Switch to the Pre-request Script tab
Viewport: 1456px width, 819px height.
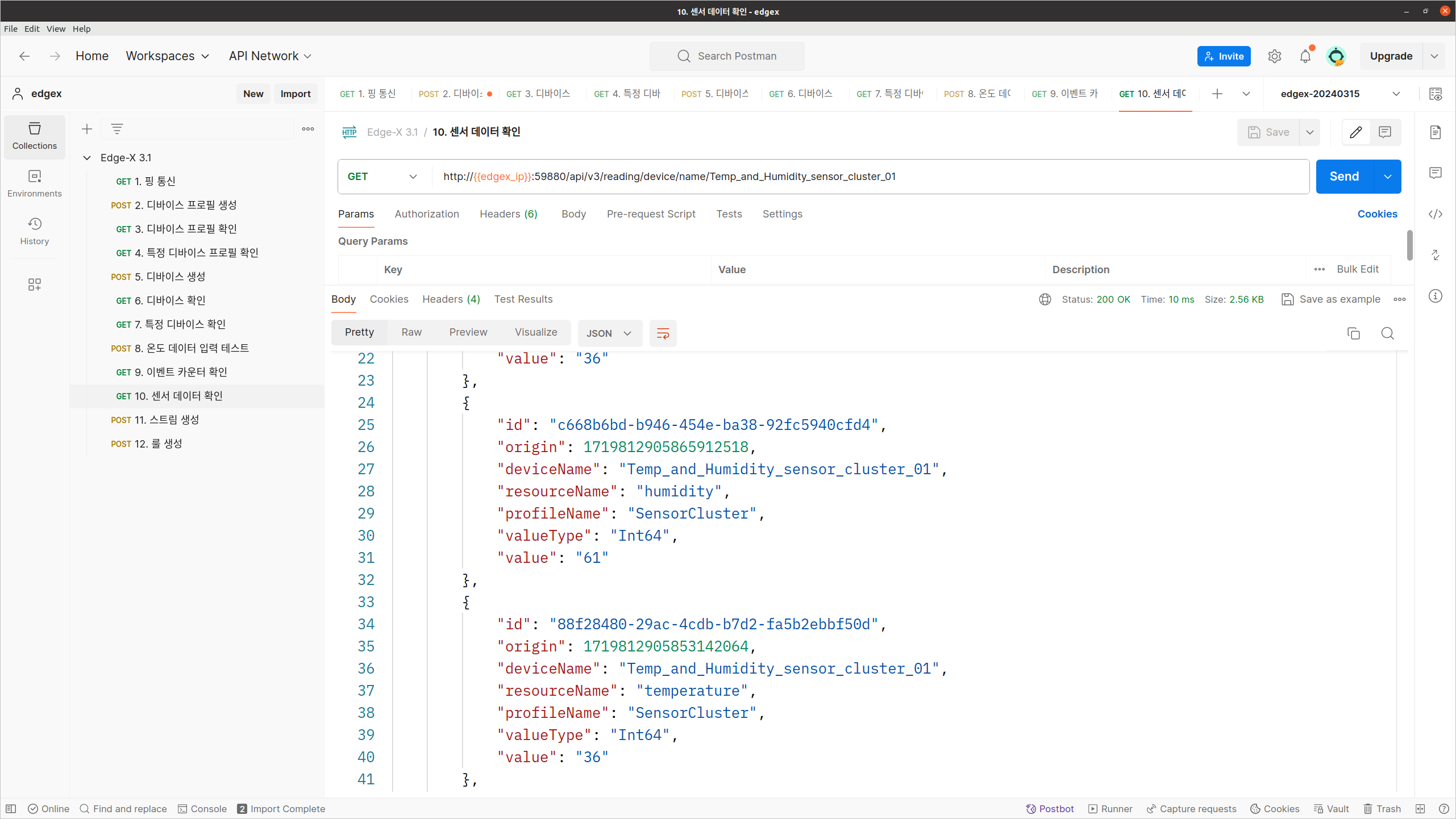pos(651,214)
